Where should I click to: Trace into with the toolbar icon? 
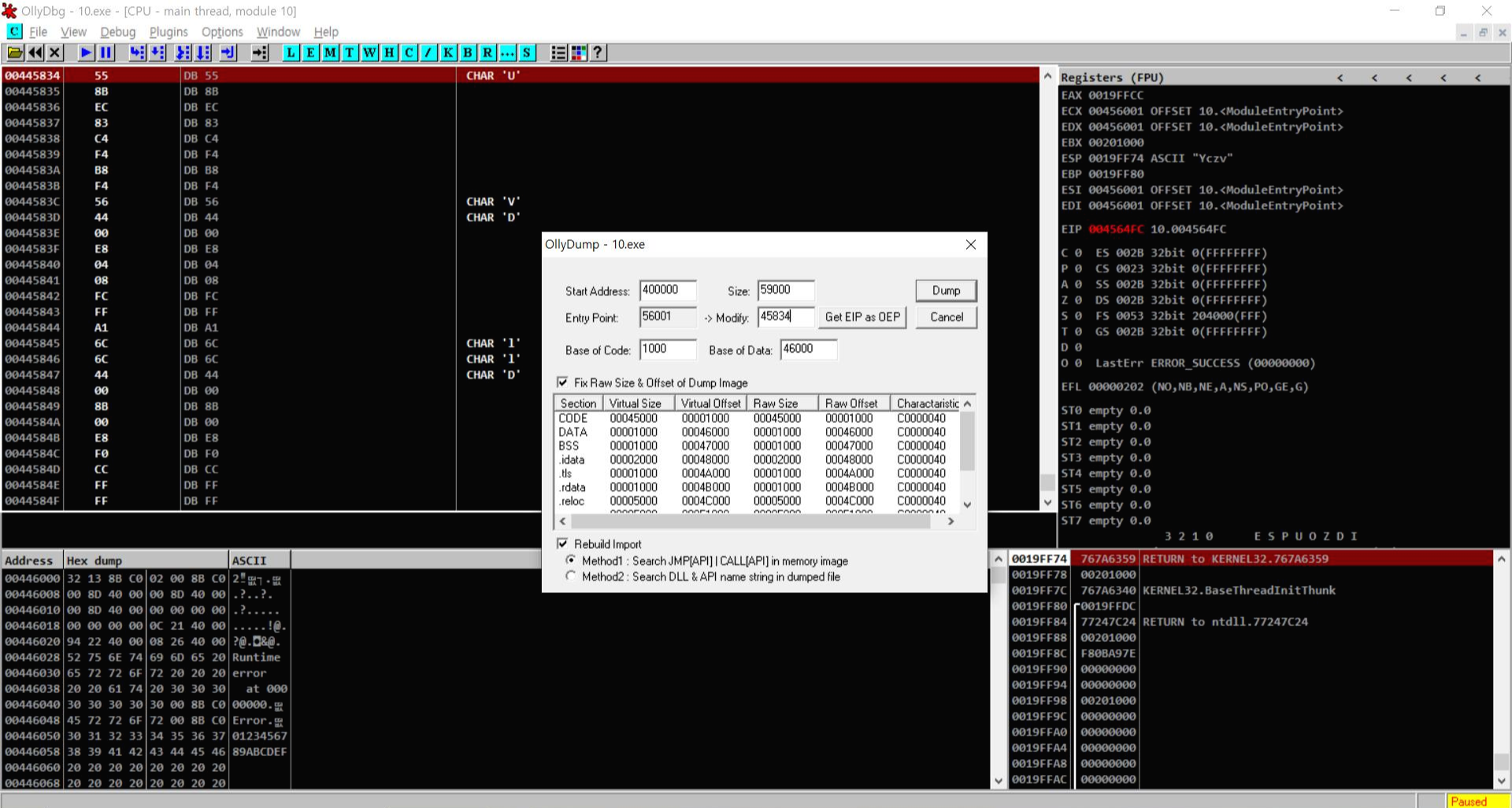[183, 53]
